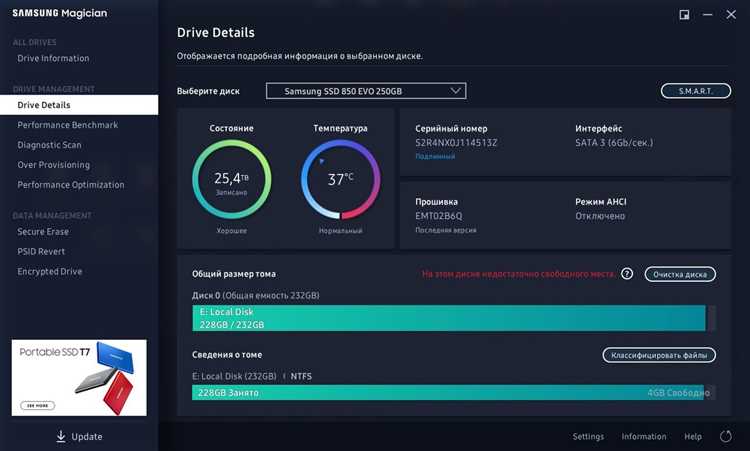Click the SATA 3 (6Gb/сек.) interface value
The width and height of the screenshot is (750, 451).
614,143
